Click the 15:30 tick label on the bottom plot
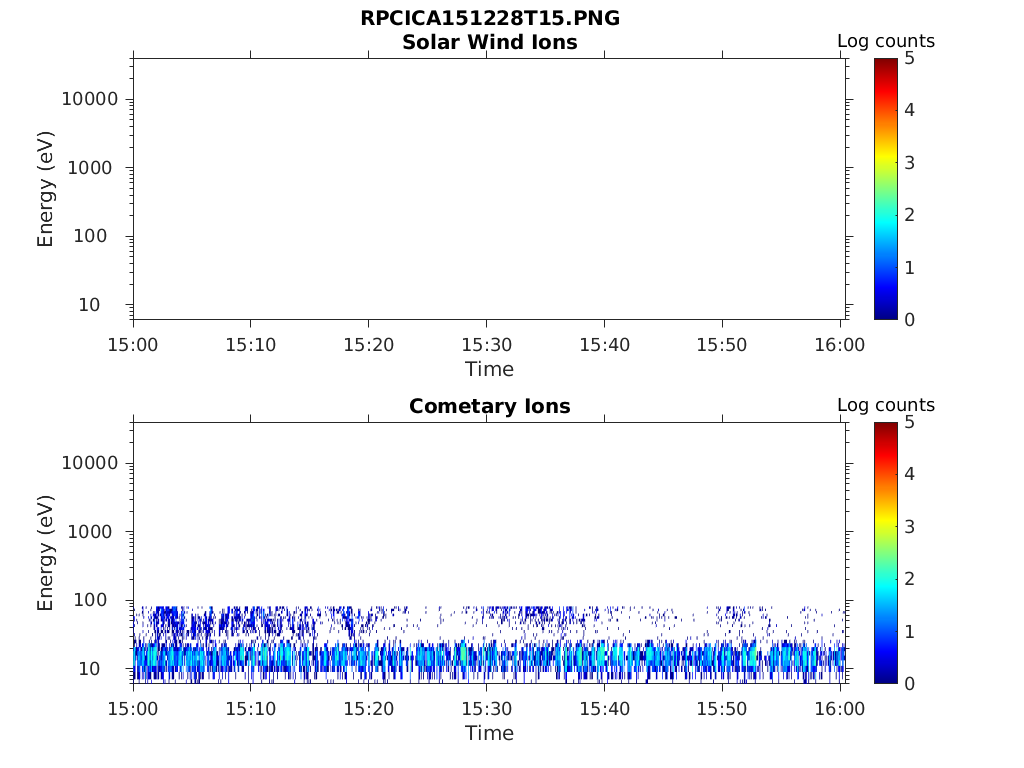The width and height of the screenshot is (1024, 768). 487,709
